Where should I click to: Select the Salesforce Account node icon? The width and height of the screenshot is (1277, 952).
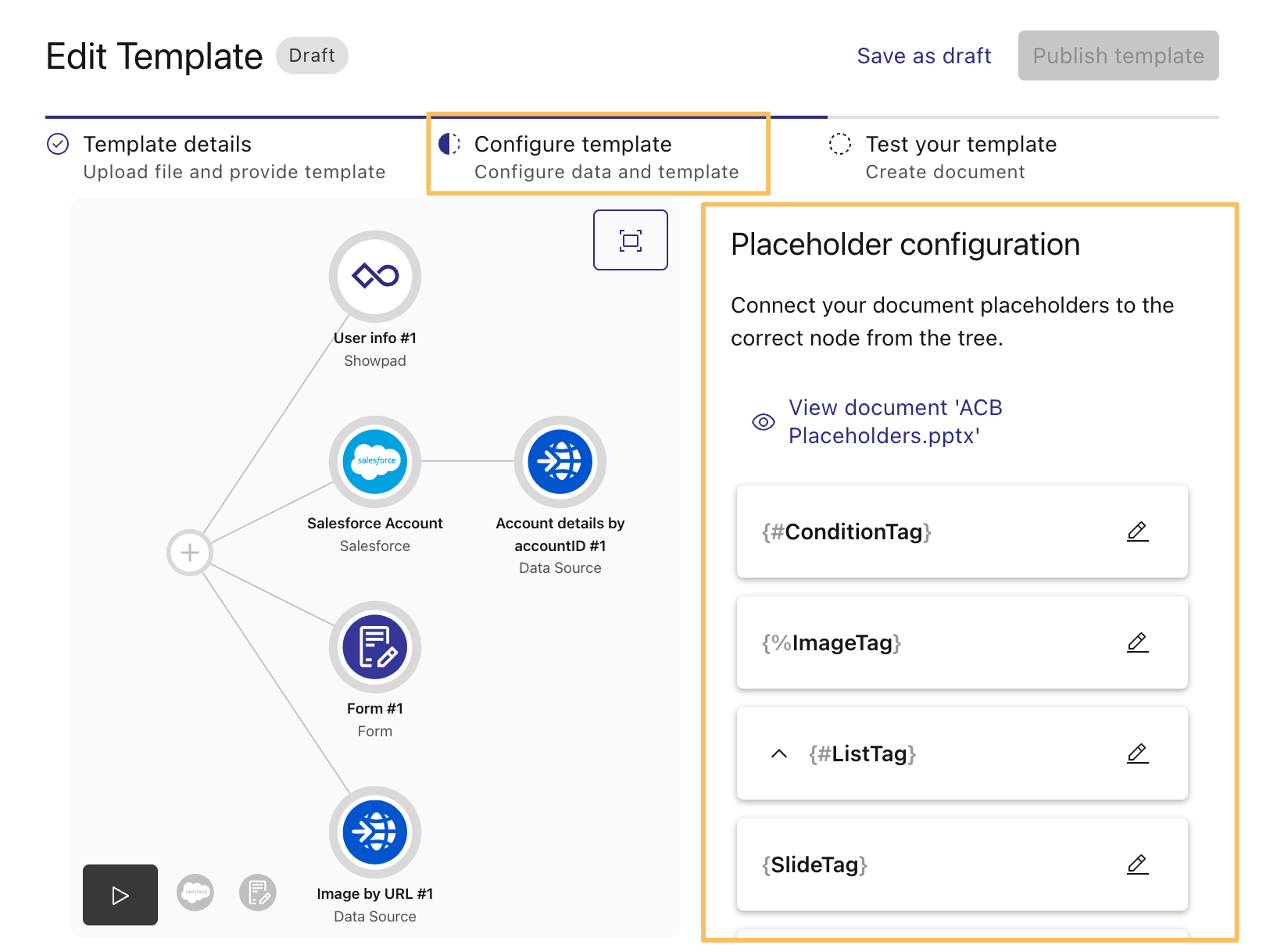click(x=375, y=461)
